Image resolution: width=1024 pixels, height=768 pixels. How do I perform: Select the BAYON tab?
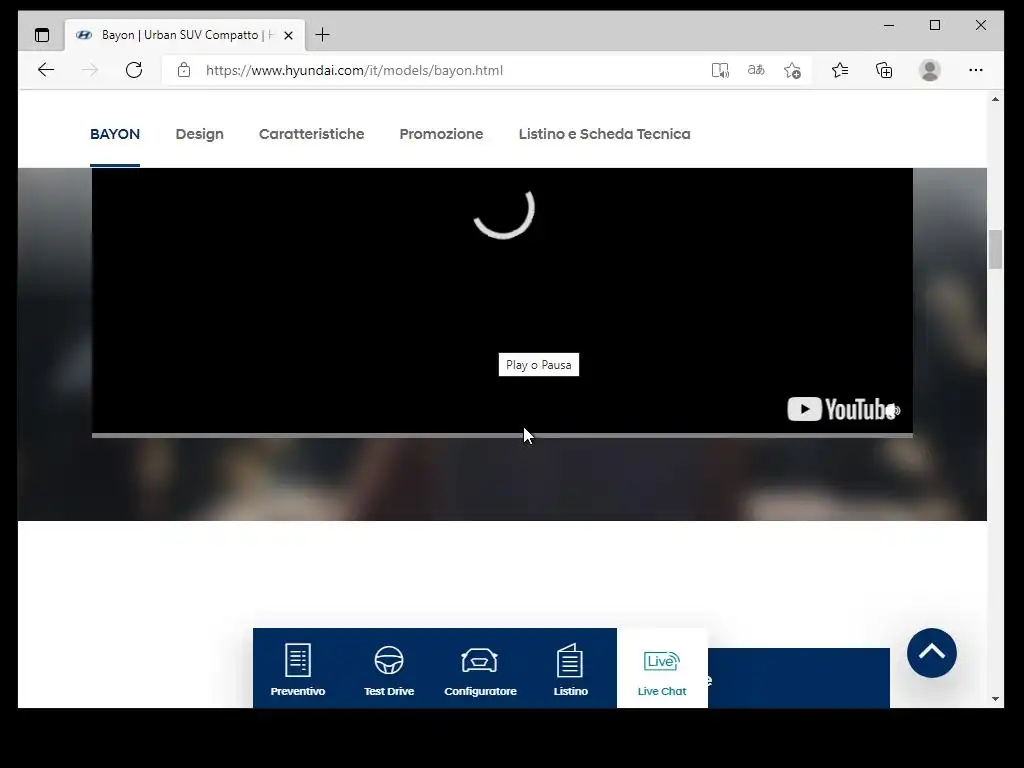[115, 134]
